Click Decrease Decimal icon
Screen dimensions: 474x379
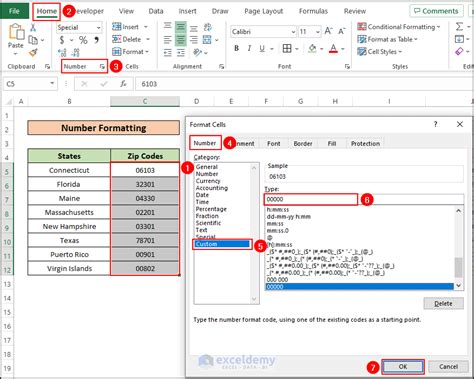(x=76, y=52)
